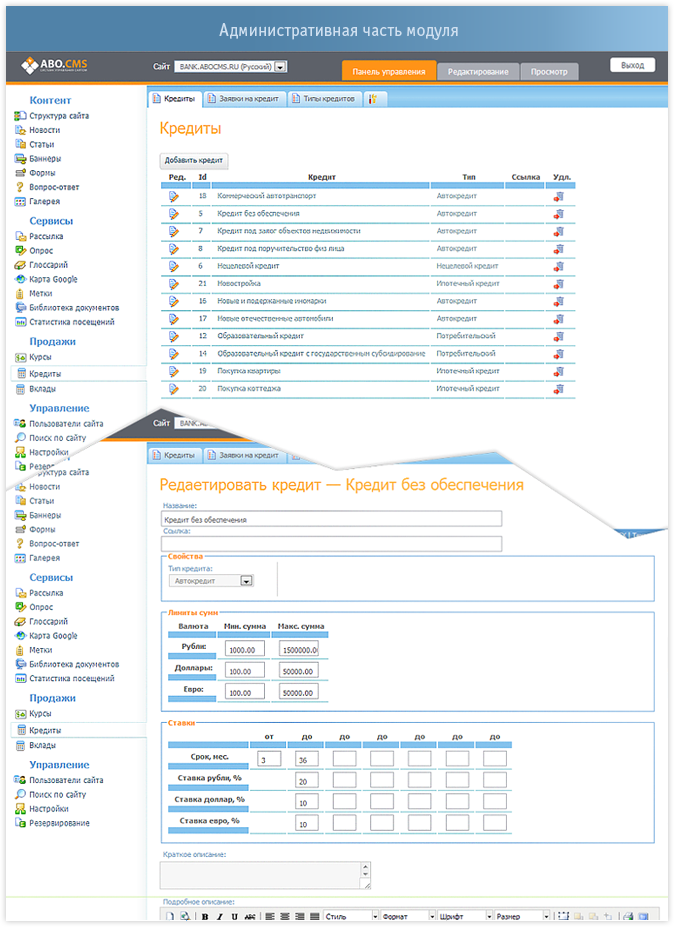Apply italic formatting in description editor

click(x=219, y=916)
